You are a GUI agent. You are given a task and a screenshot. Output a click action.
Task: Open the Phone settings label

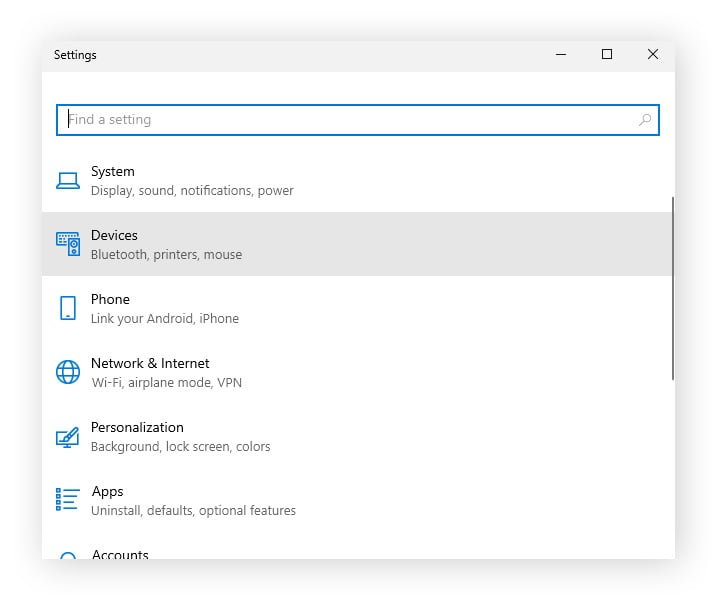pyautogui.click(x=110, y=299)
